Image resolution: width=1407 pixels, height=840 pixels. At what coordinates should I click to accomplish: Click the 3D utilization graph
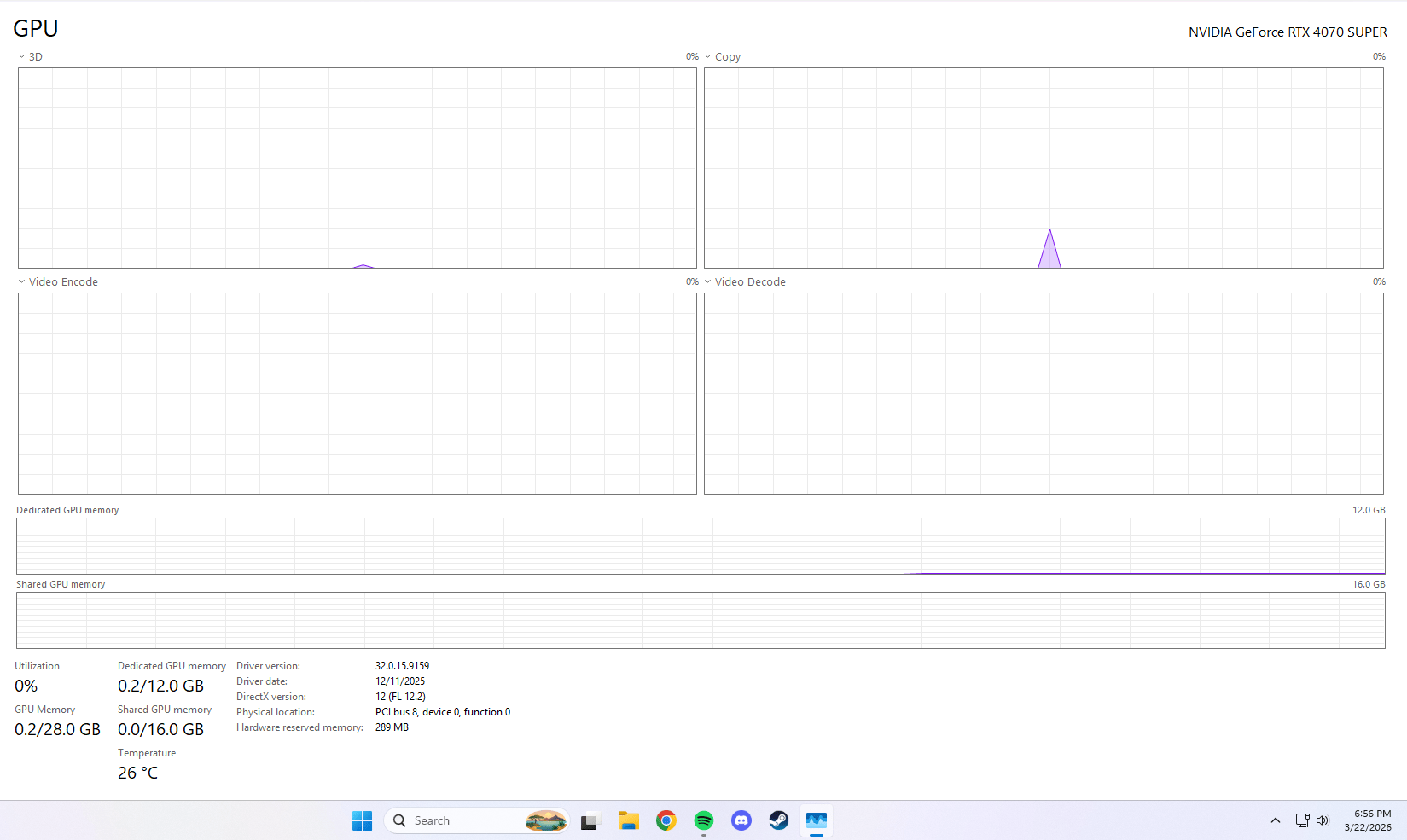(x=358, y=168)
